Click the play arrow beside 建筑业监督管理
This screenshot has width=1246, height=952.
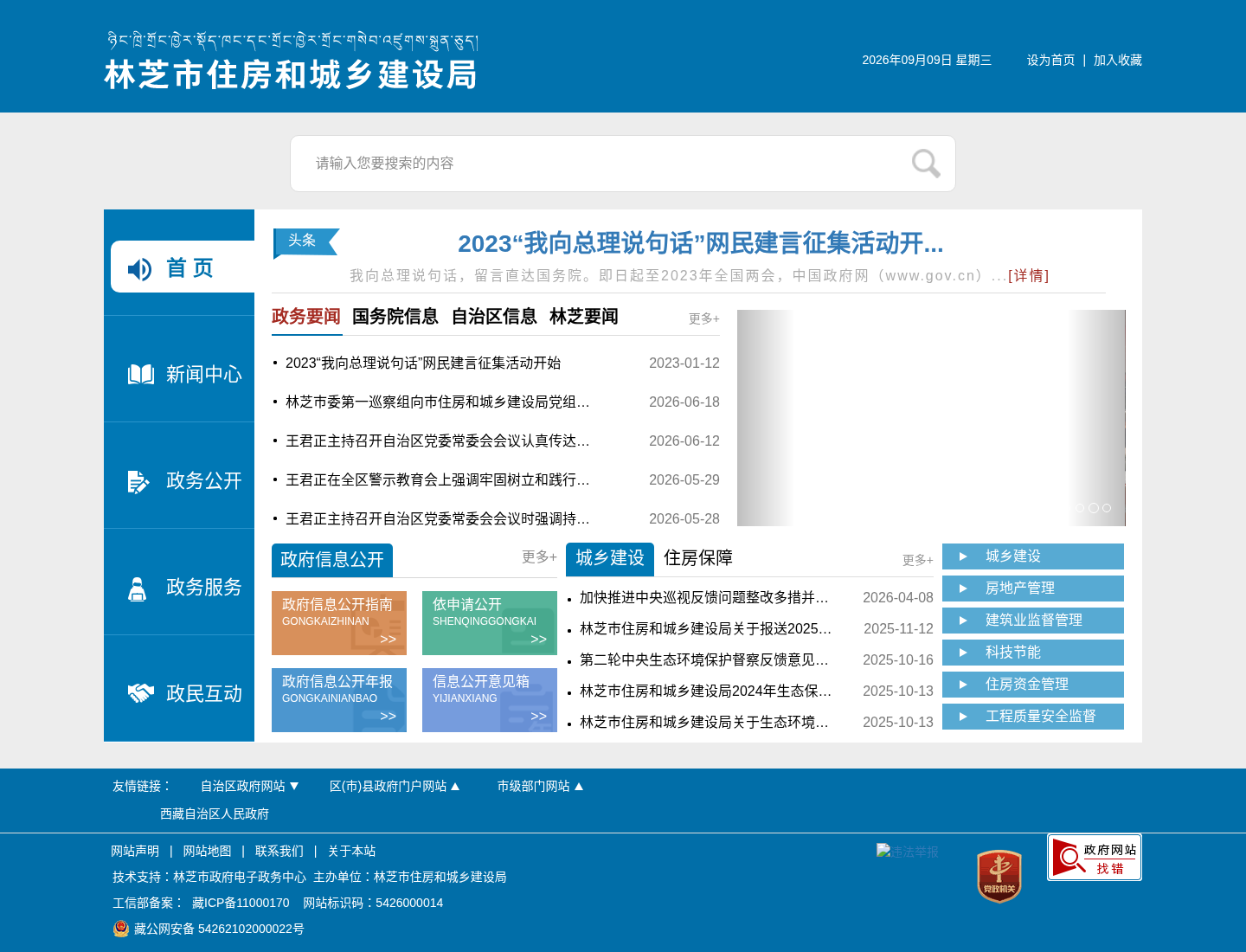coord(963,621)
